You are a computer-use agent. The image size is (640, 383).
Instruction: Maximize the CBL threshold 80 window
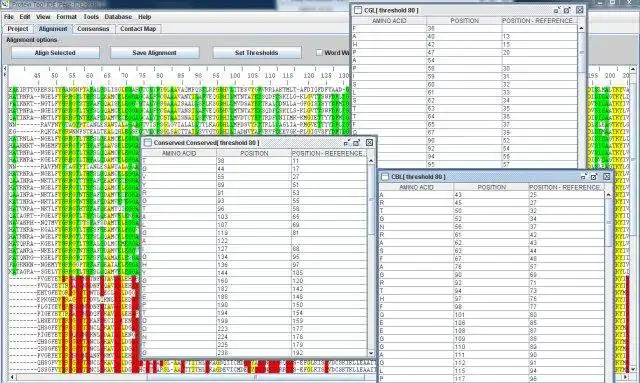[594, 177]
